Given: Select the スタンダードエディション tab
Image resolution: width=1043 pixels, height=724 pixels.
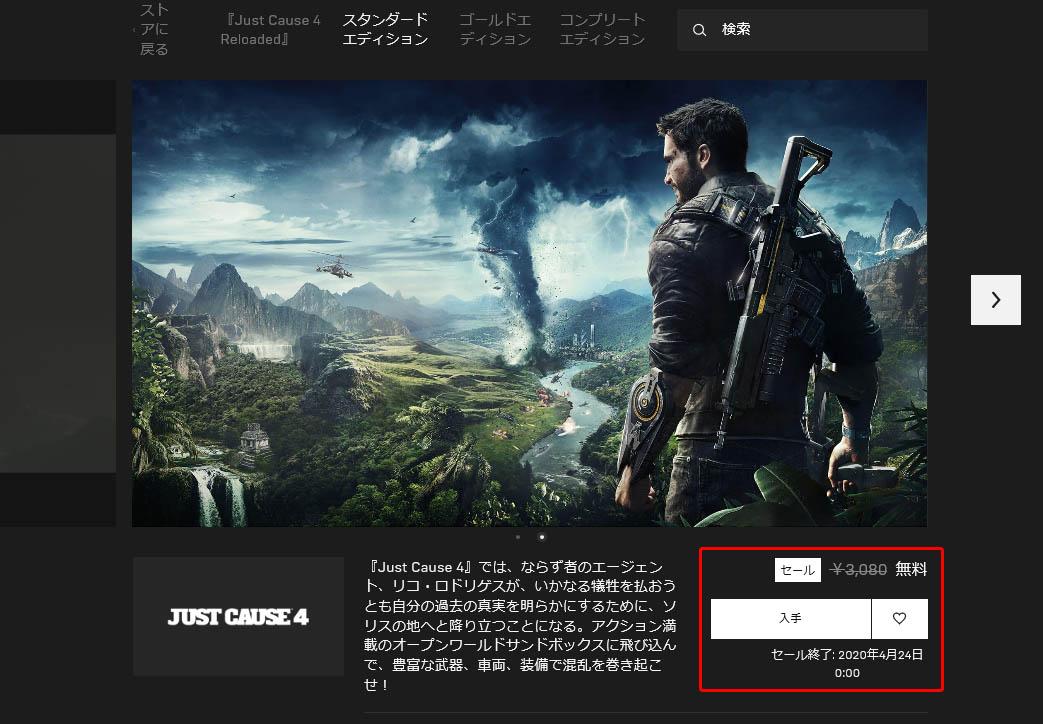Looking at the screenshot, I should coord(385,29).
